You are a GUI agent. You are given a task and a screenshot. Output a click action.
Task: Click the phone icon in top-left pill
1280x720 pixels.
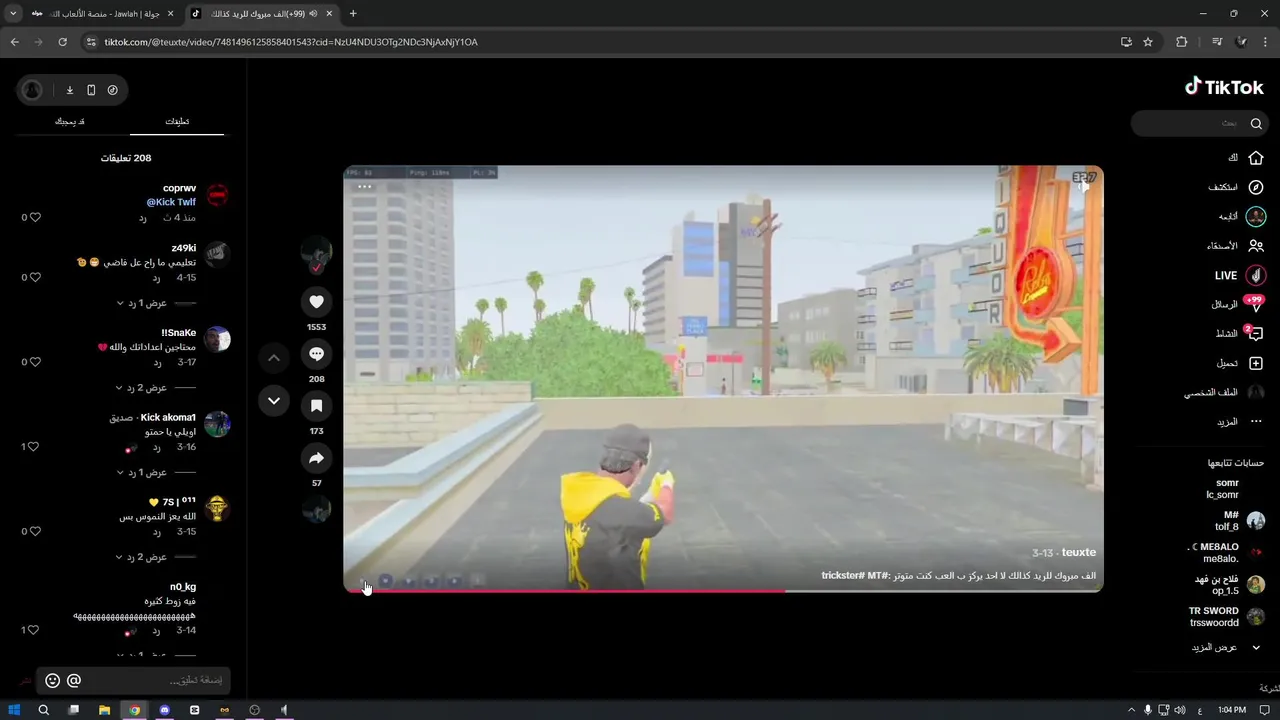[91, 90]
